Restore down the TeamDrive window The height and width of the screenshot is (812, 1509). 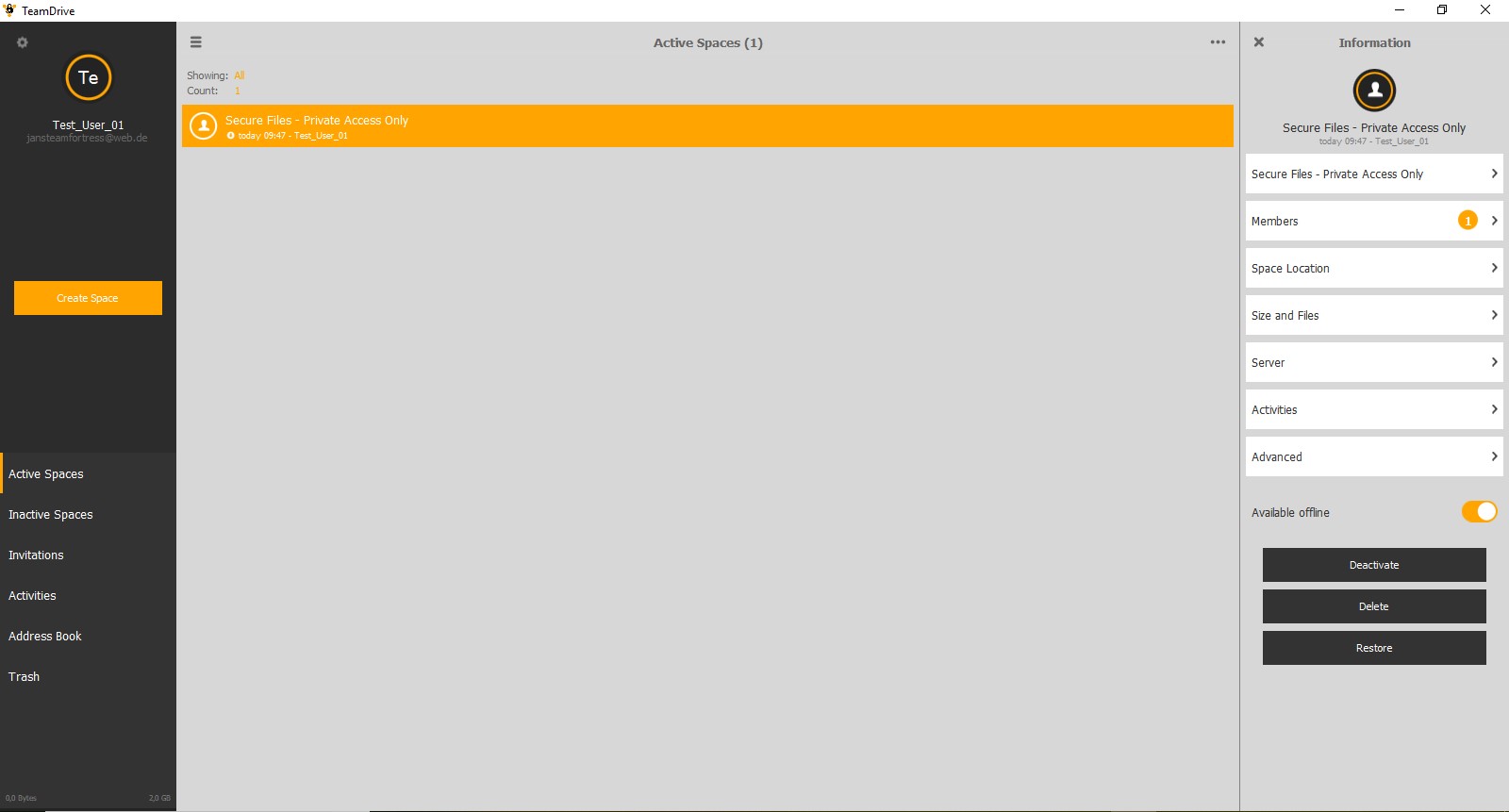point(1442,10)
